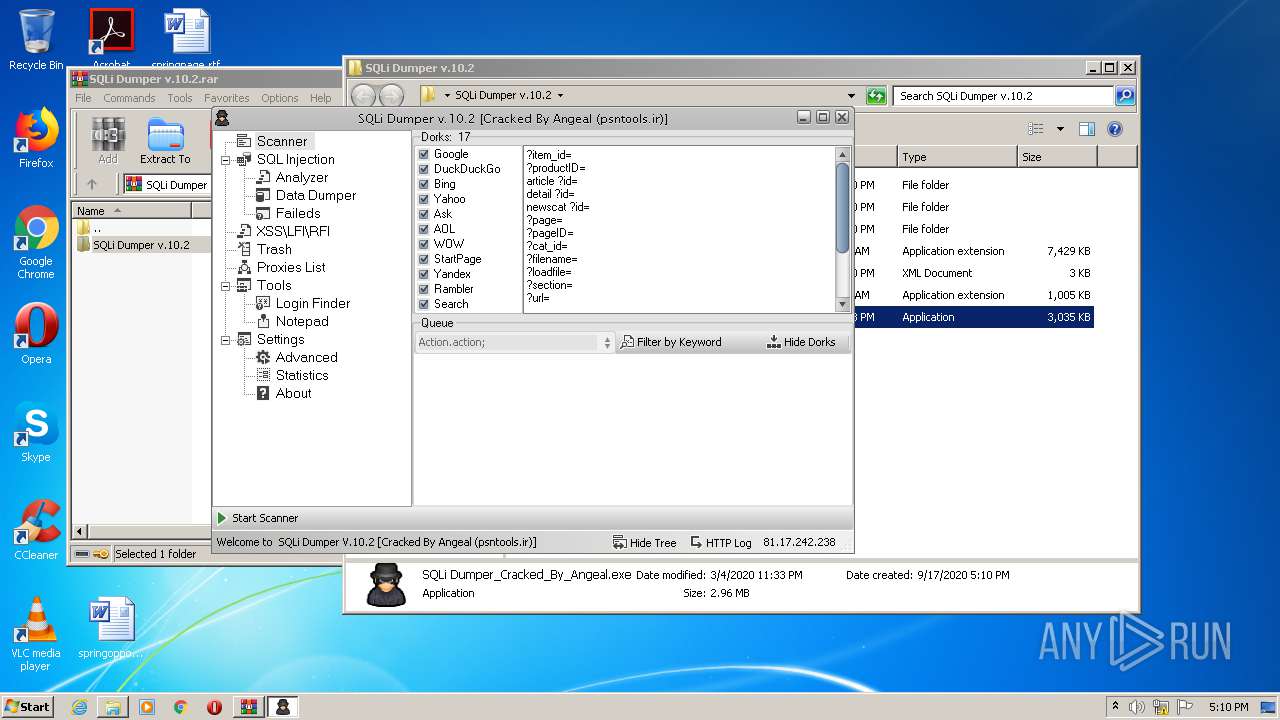The image size is (1280, 720).
Task: Sort Explorer files by Size column
Action: pos(1057,157)
